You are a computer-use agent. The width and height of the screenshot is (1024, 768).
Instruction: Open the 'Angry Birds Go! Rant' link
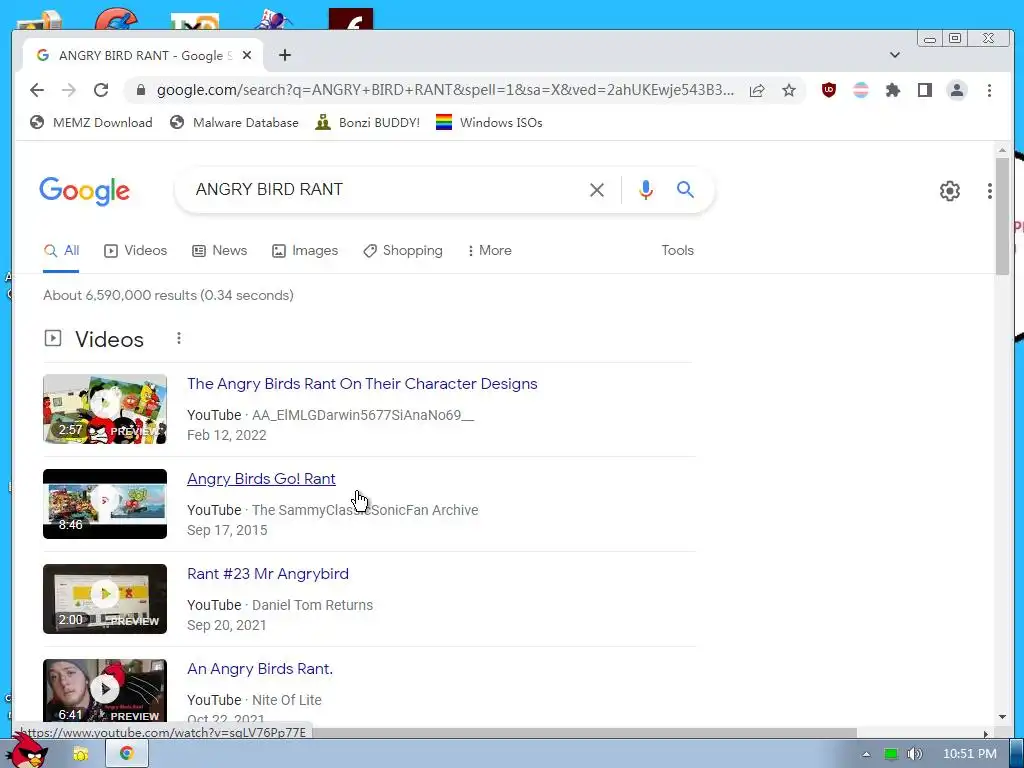tap(261, 479)
